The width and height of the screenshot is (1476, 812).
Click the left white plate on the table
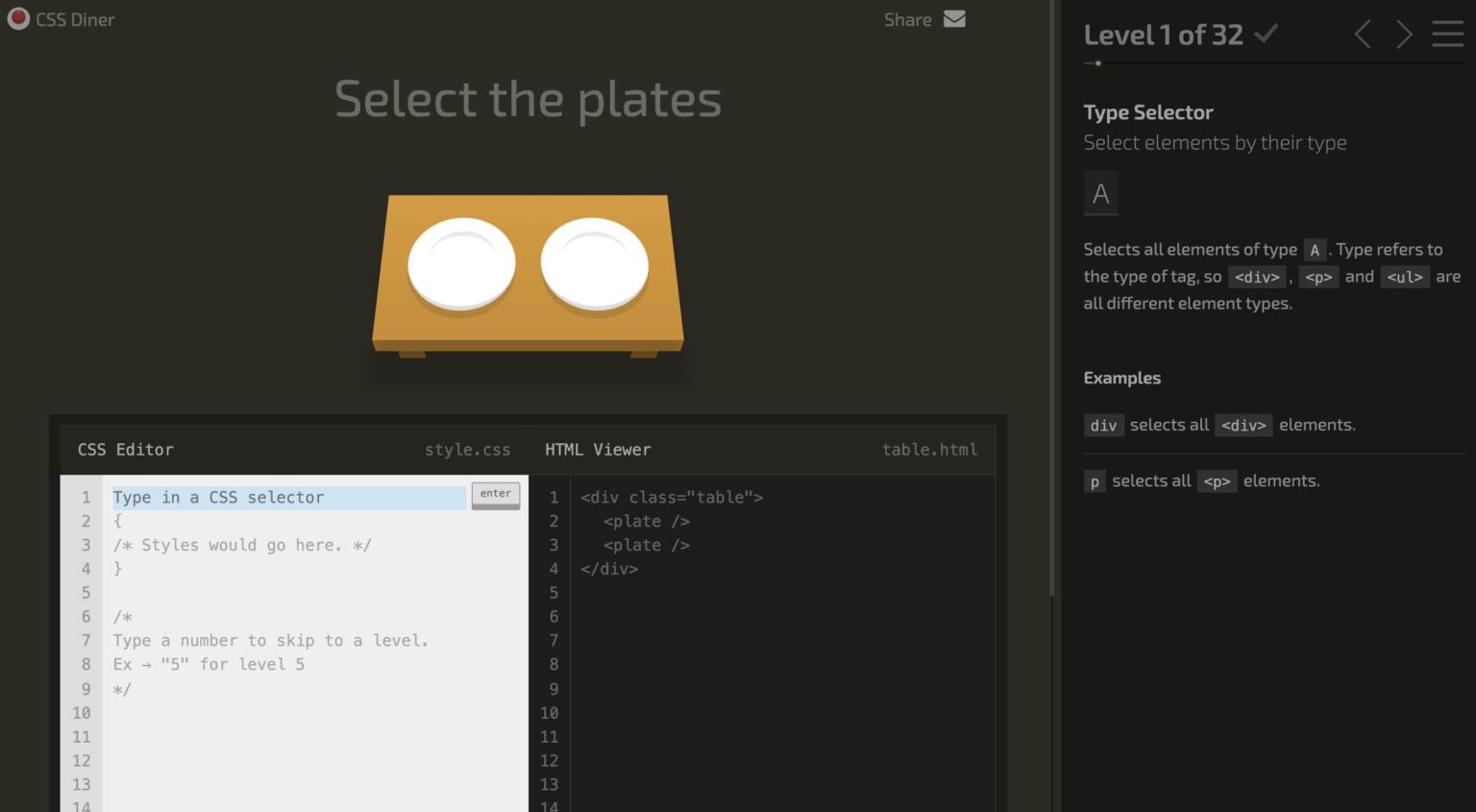pyautogui.click(x=461, y=263)
